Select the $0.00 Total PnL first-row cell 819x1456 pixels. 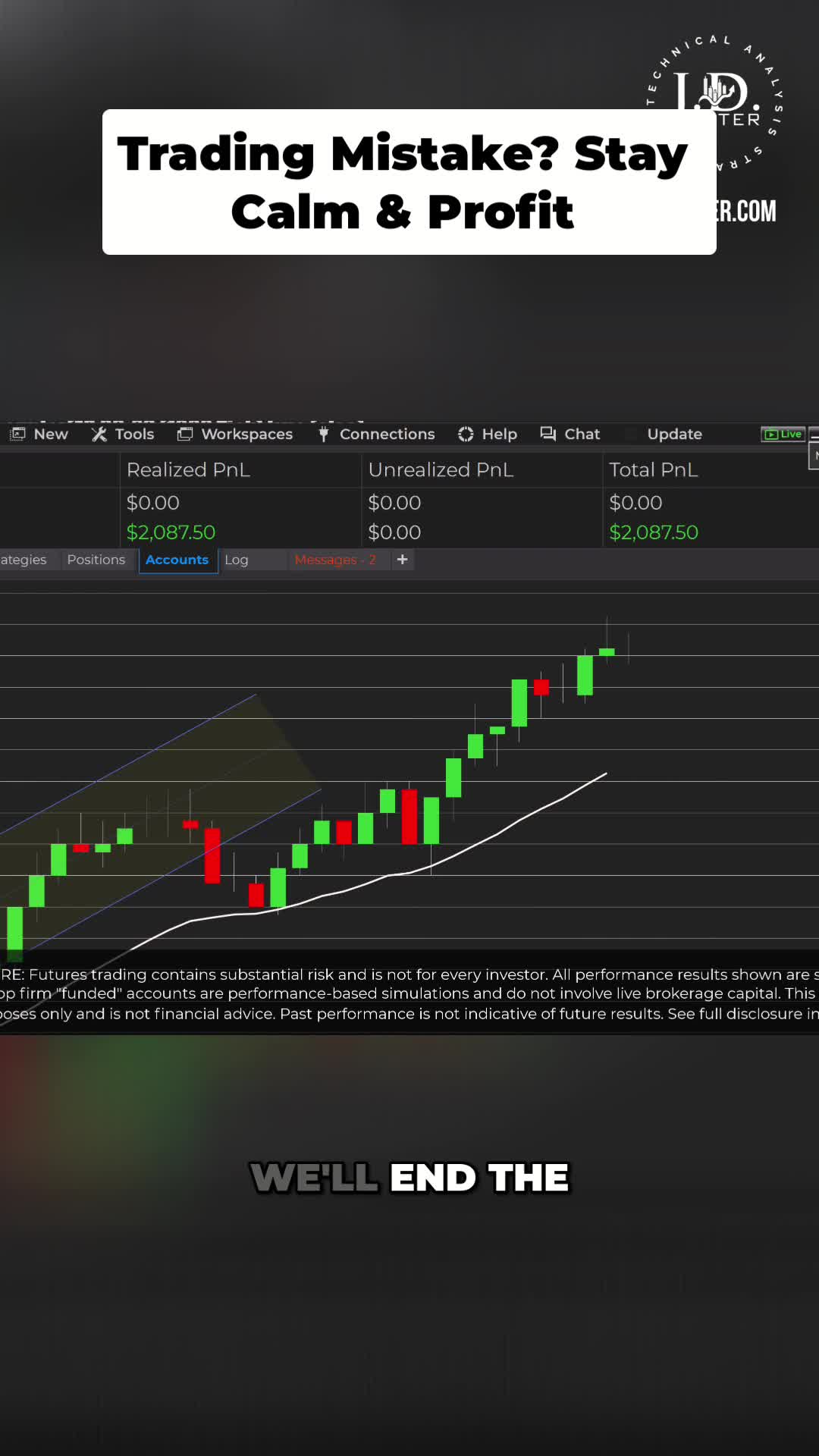click(635, 503)
